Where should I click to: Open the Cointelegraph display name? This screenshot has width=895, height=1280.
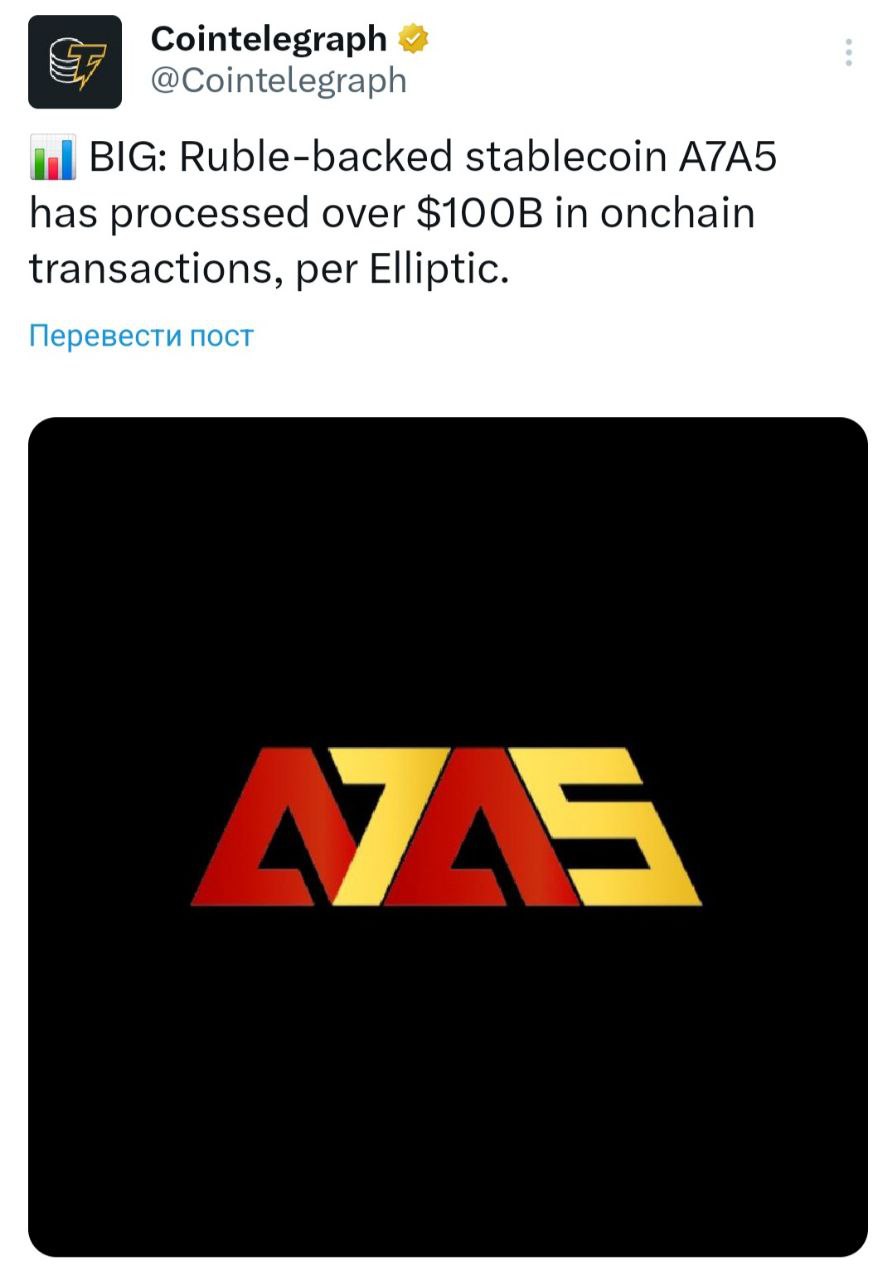267,38
